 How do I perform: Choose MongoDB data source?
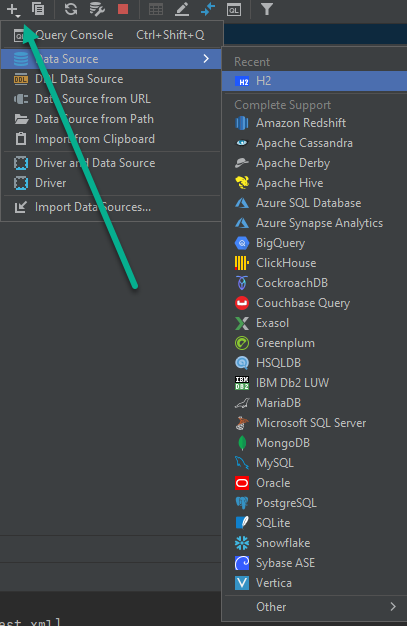(x=314, y=443)
